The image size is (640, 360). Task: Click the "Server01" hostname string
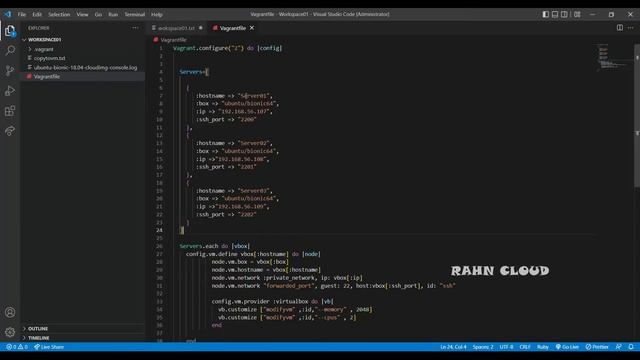click(x=253, y=96)
